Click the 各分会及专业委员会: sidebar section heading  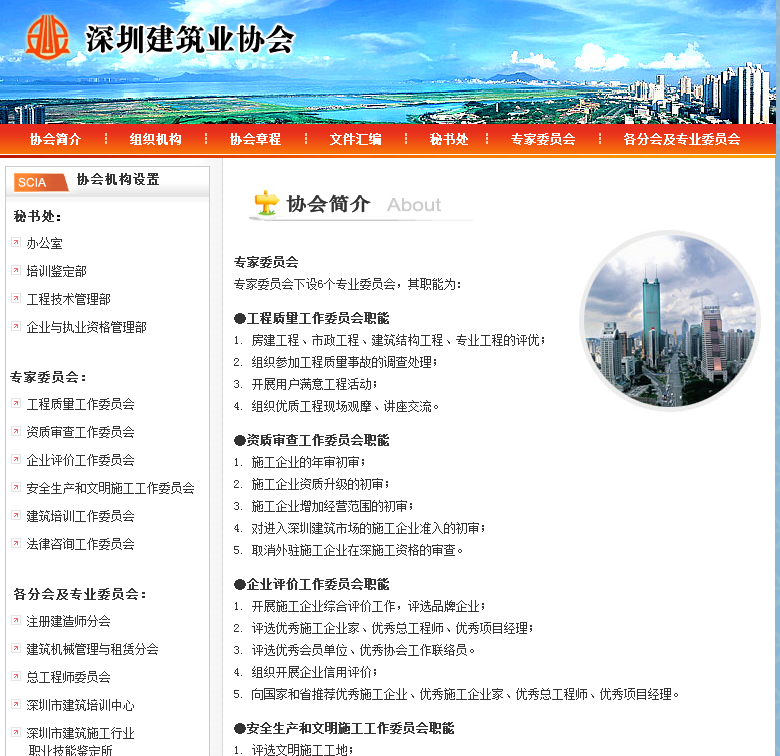80,594
